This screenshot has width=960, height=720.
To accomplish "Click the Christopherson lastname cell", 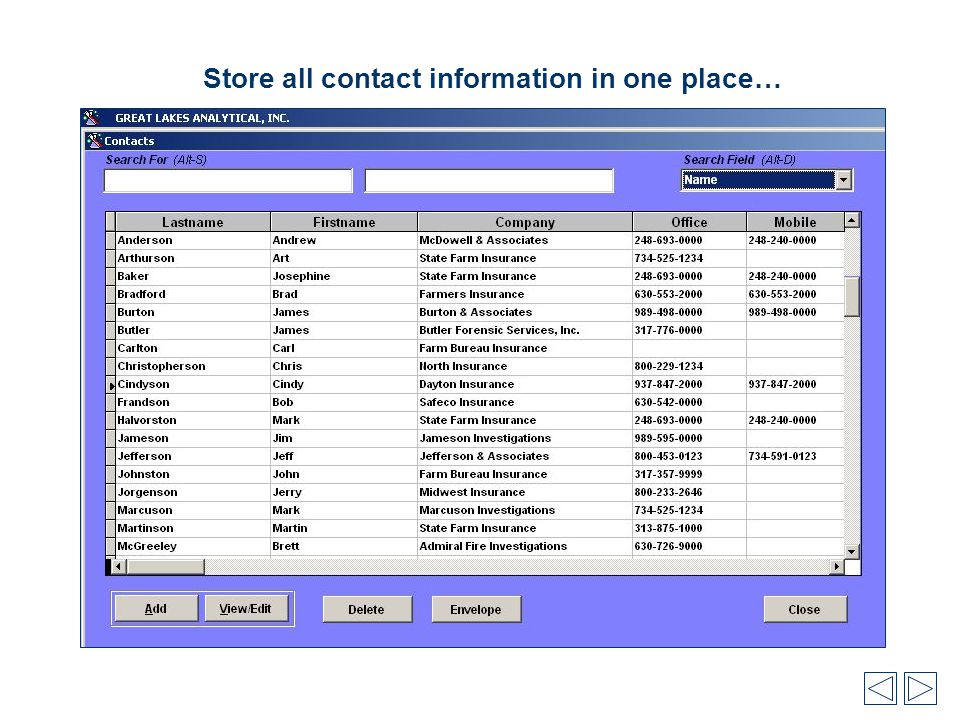I will pyautogui.click(x=193, y=366).
